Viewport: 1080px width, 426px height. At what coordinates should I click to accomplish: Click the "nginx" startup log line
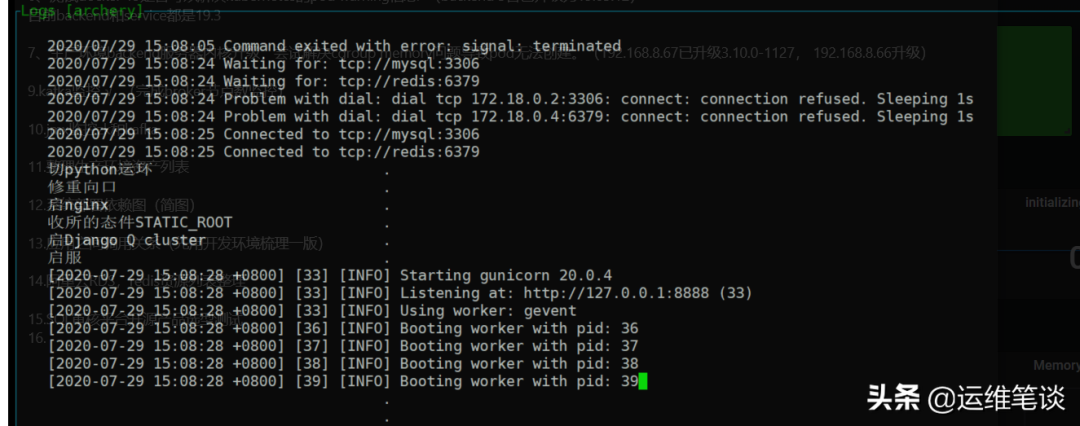(x=78, y=205)
